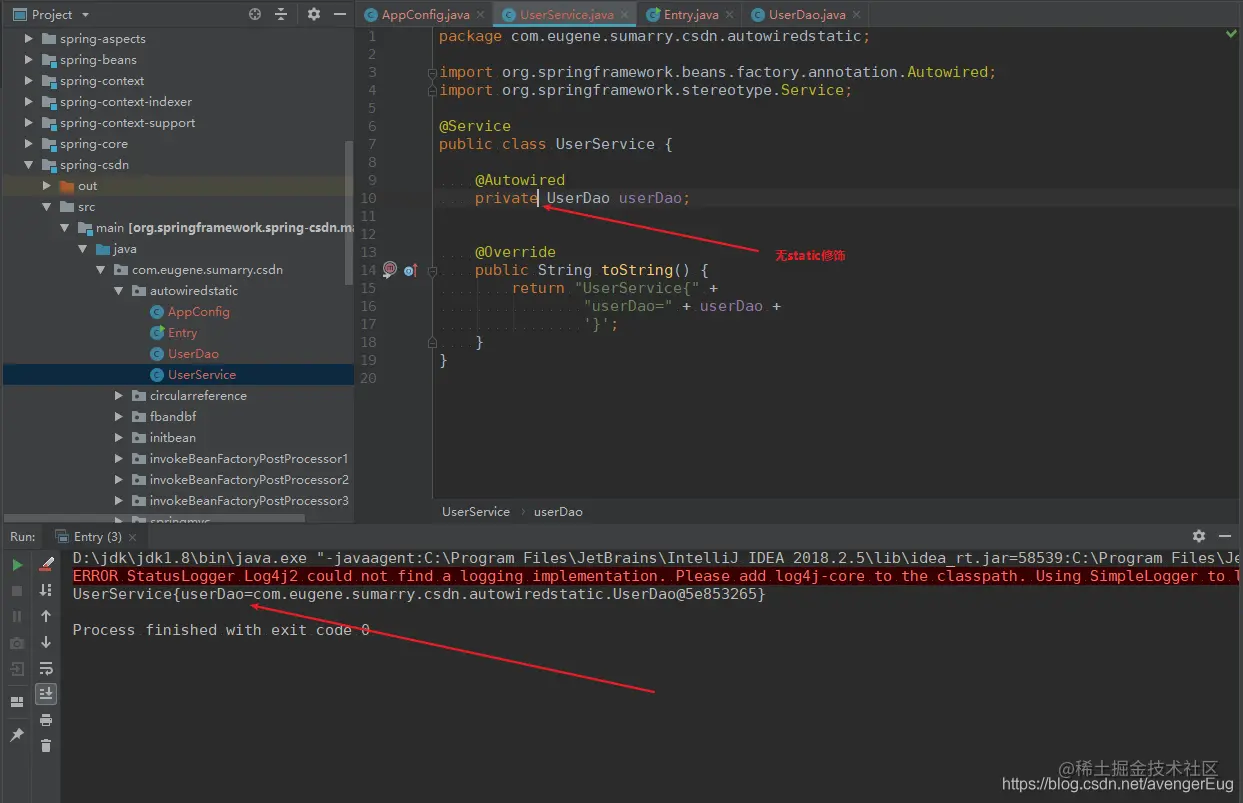Click userDao in the breadcrumb bar
Viewport: 1243px width, 803px height.
[558, 511]
